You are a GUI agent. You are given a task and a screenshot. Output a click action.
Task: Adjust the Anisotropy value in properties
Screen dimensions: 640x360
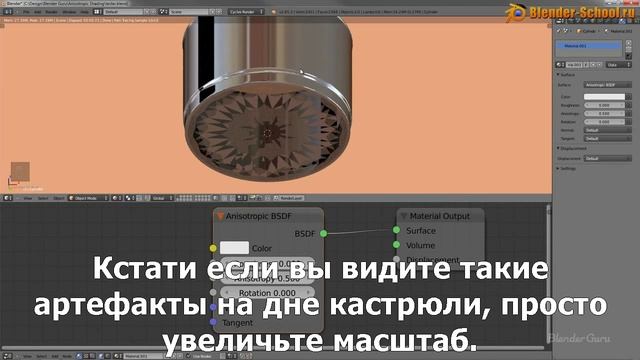tap(604, 113)
